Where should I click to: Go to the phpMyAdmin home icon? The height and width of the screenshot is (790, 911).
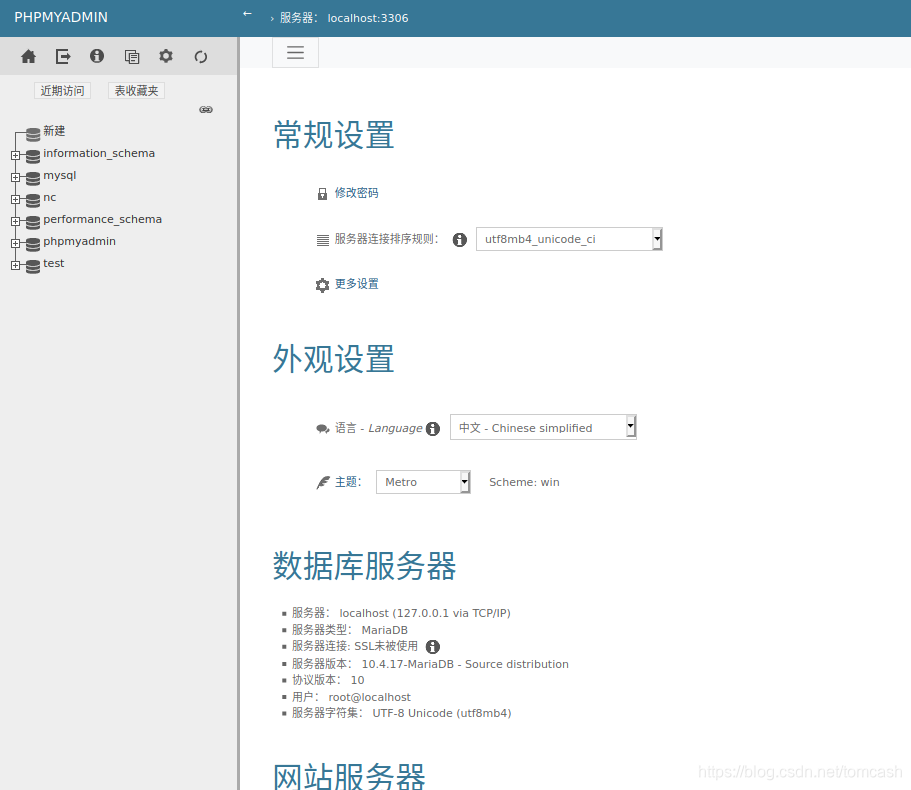(28, 56)
